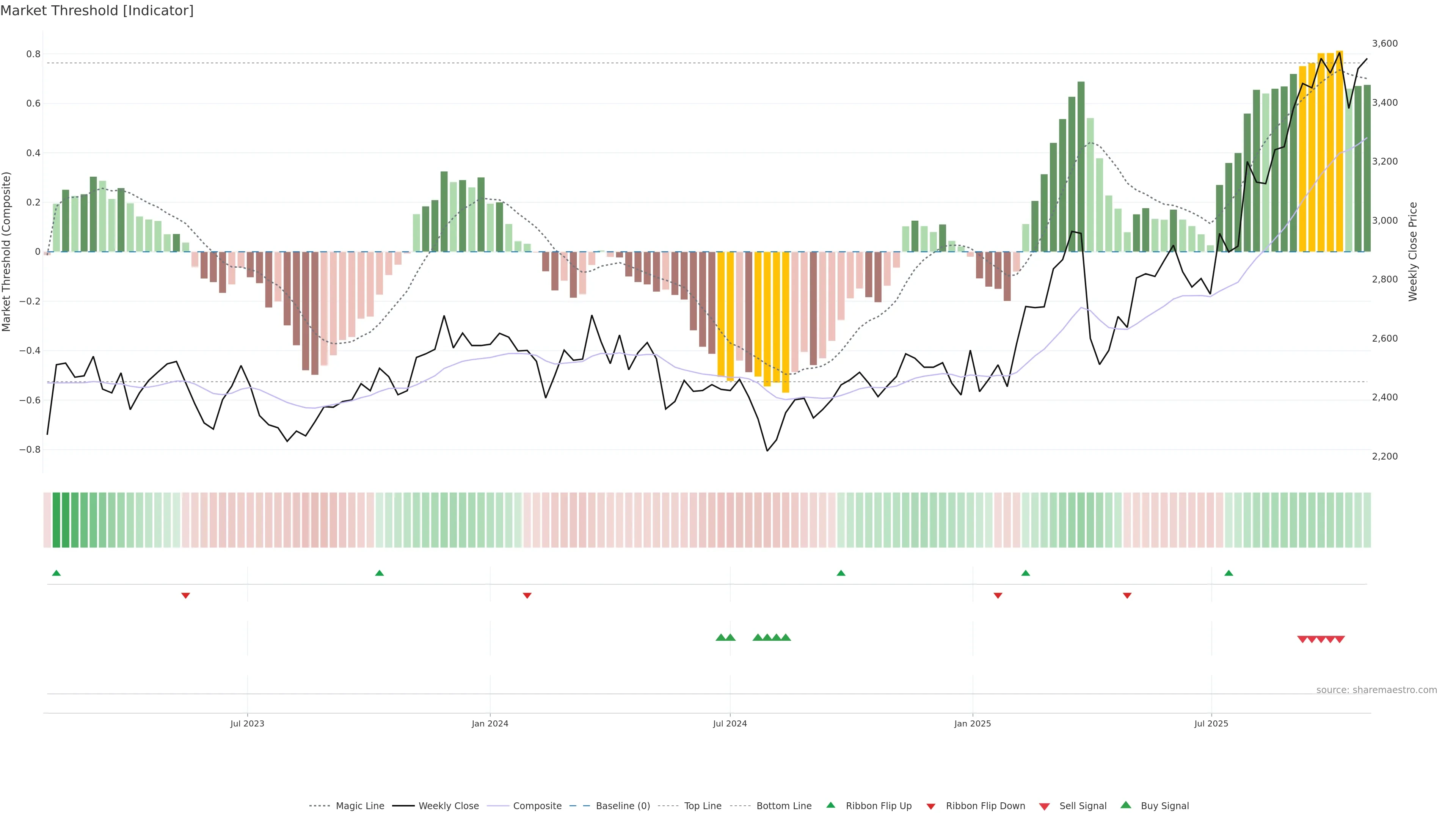Click the darkest green ribbon cell at far left
This screenshot has width=1456, height=819.
click(56, 519)
